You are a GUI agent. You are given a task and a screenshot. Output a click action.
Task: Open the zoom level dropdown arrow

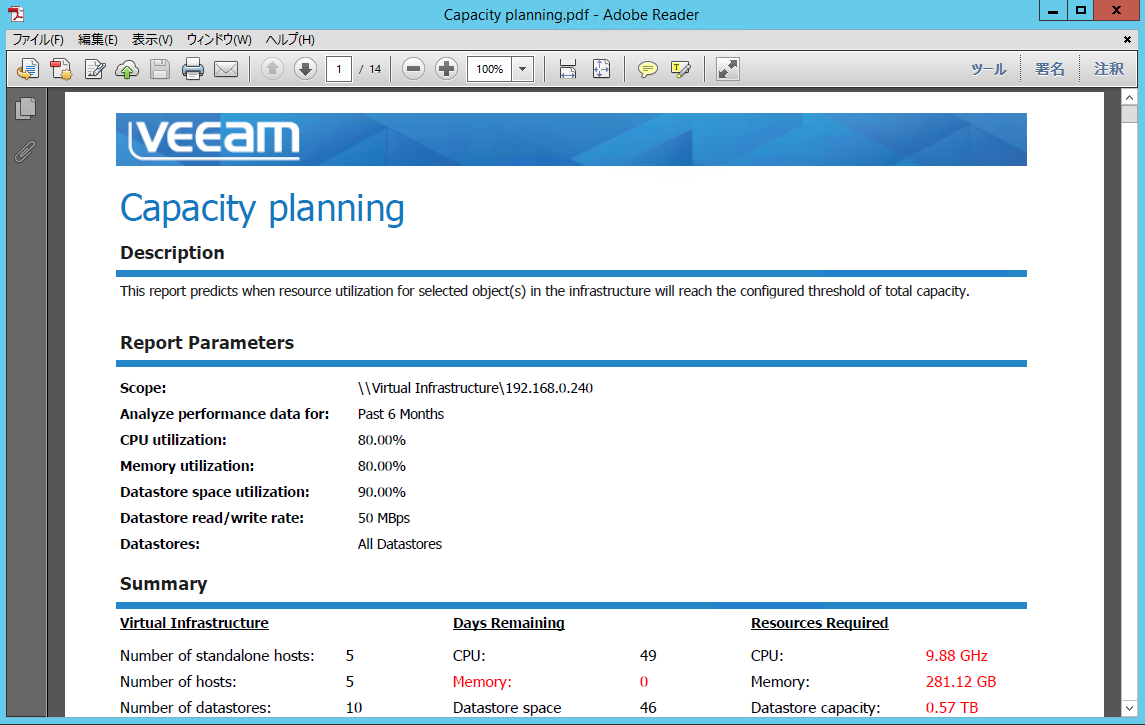pyautogui.click(x=523, y=69)
